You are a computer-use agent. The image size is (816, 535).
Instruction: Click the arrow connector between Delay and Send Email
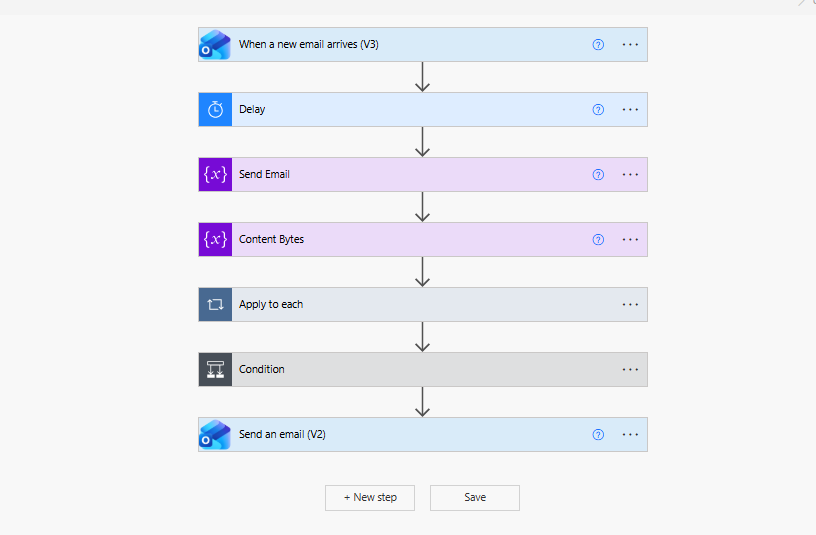click(423, 142)
